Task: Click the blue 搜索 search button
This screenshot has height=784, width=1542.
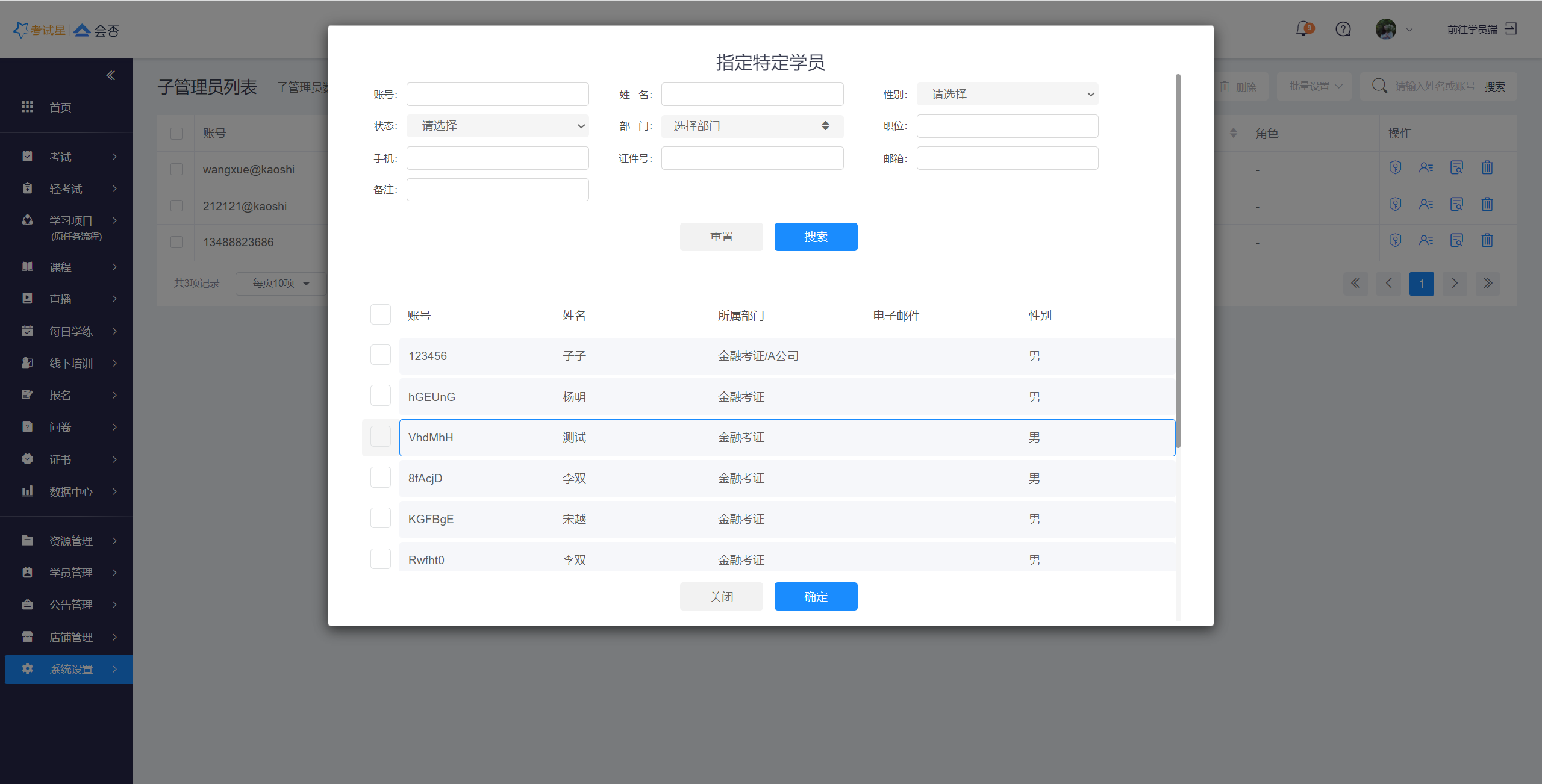Action: (x=816, y=237)
